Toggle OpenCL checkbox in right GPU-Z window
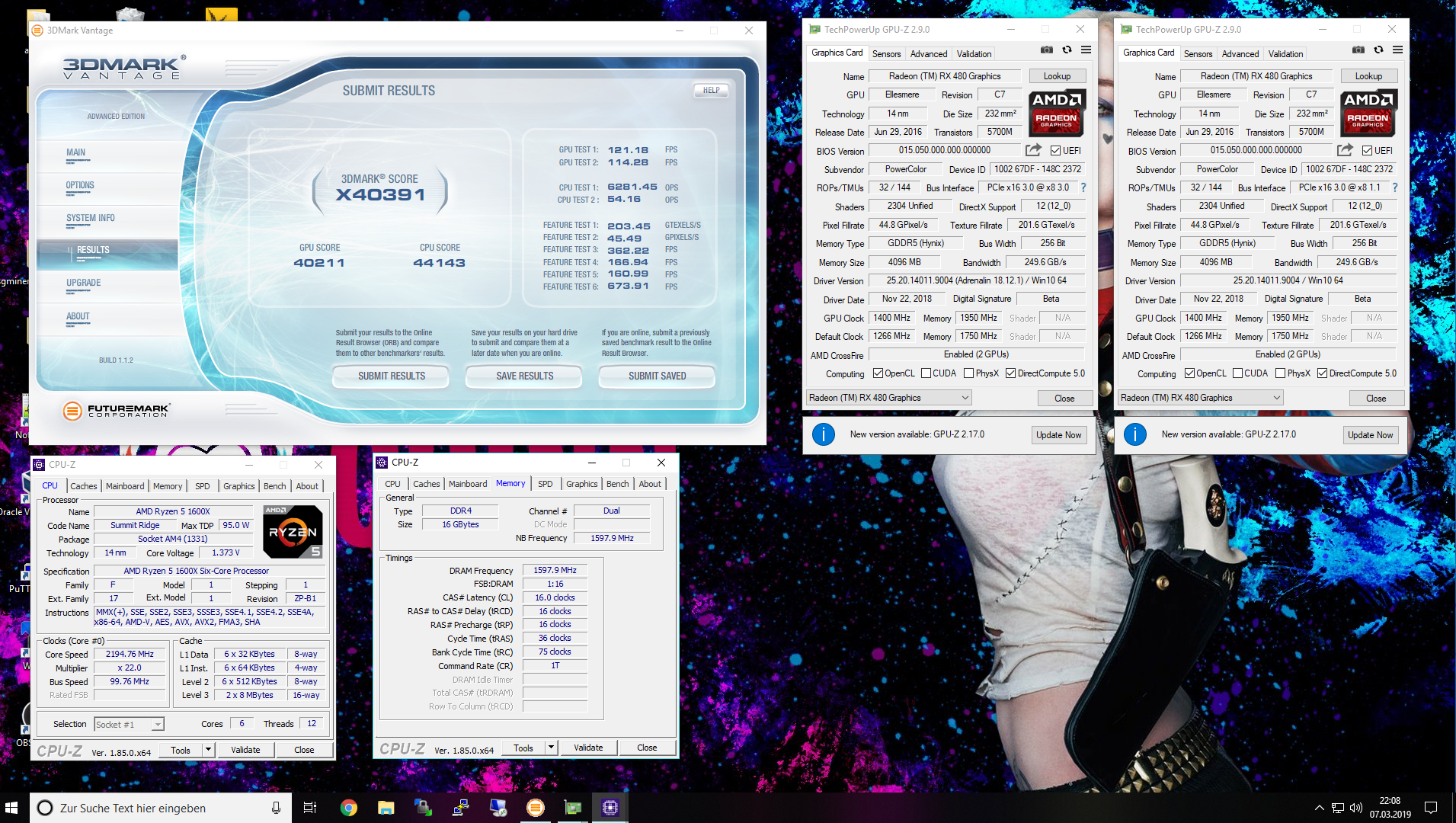The height and width of the screenshot is (823, 1456). [x=1189, y=373]
